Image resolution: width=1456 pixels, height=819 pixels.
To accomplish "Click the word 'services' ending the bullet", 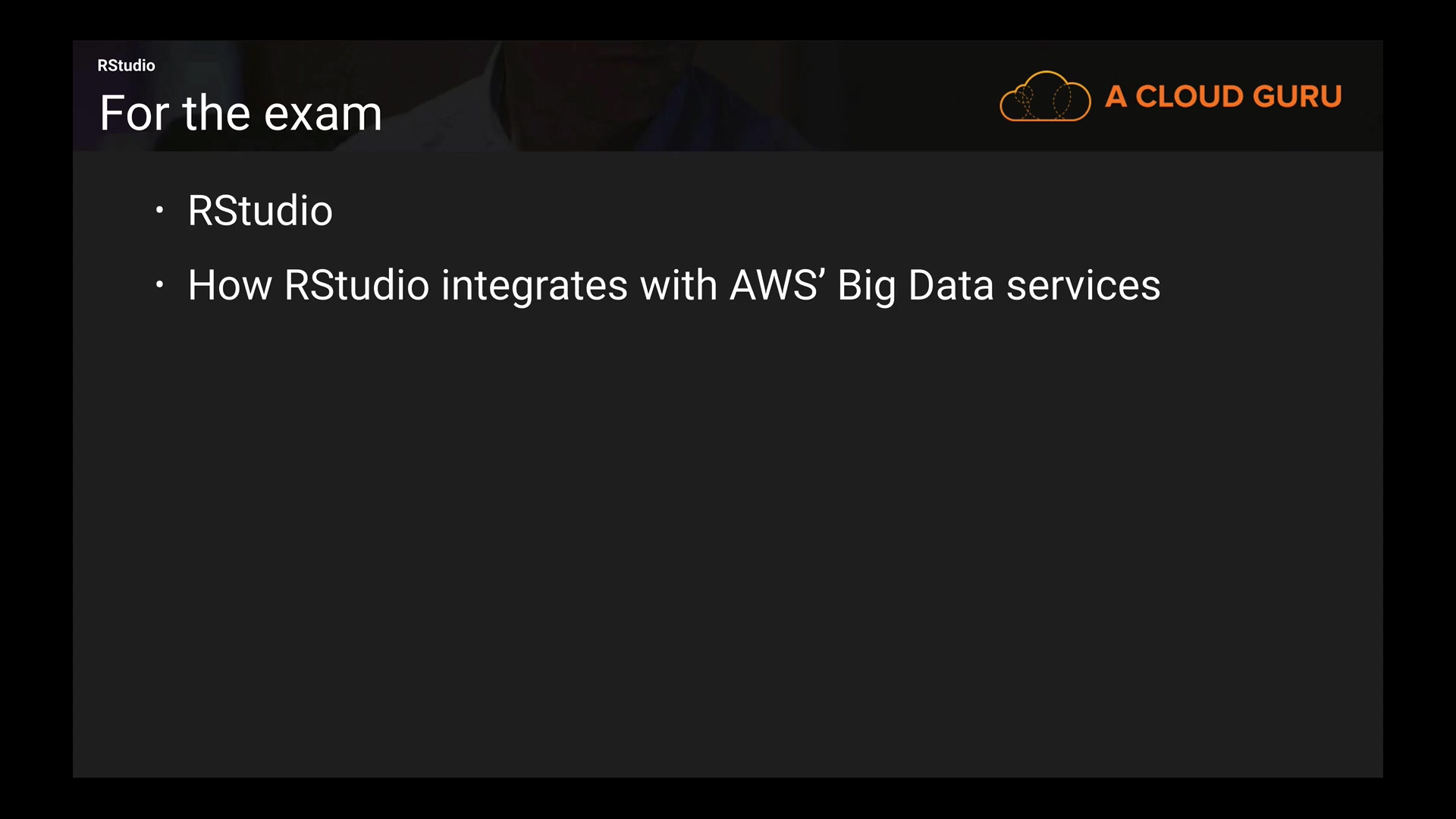I will (1083, 286).
